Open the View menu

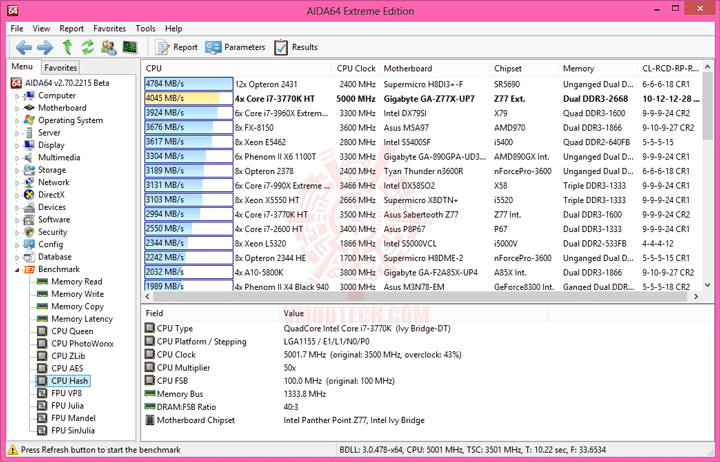[x=41, y=28]
